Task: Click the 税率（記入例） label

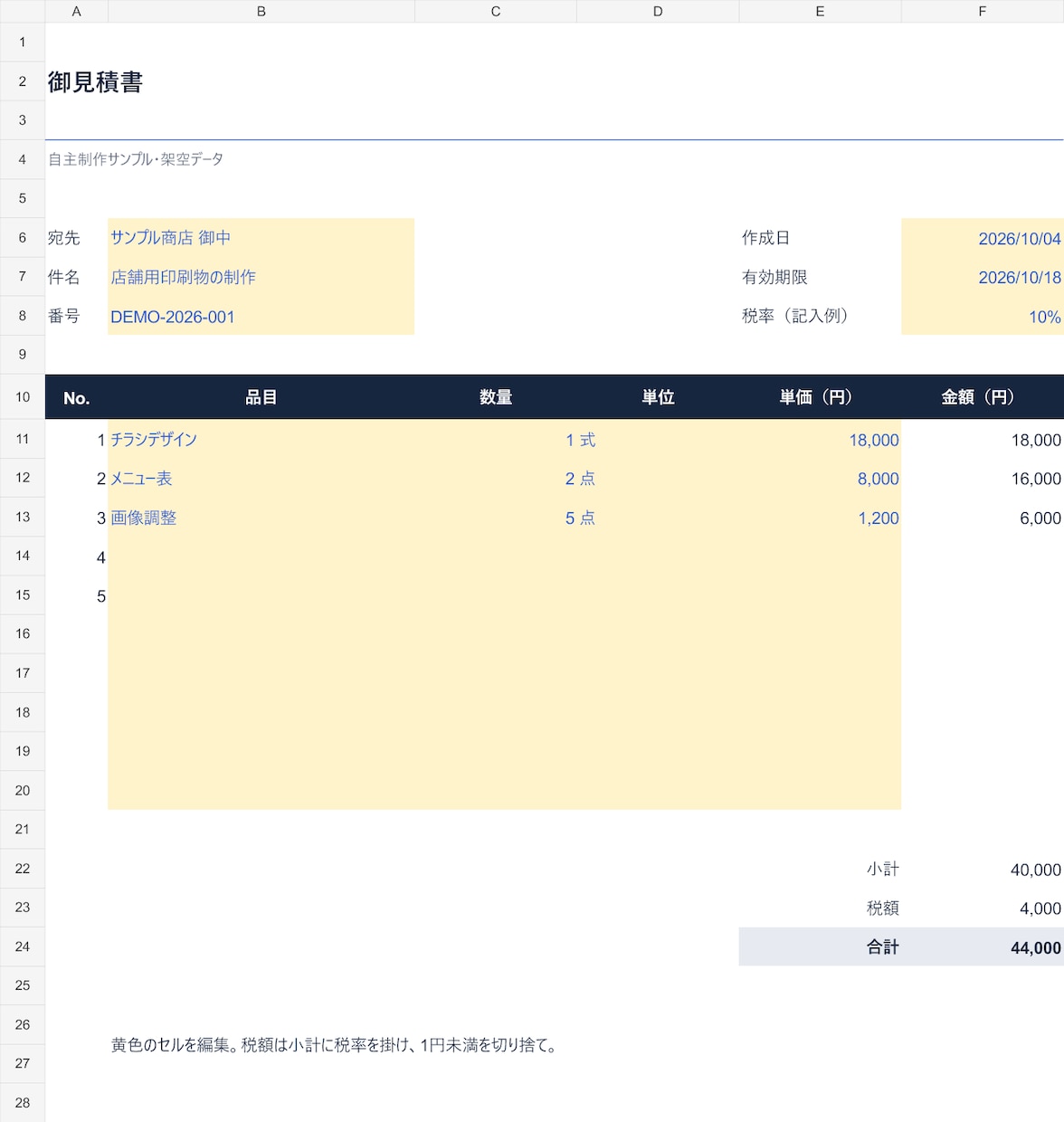Action: [795, 316]
